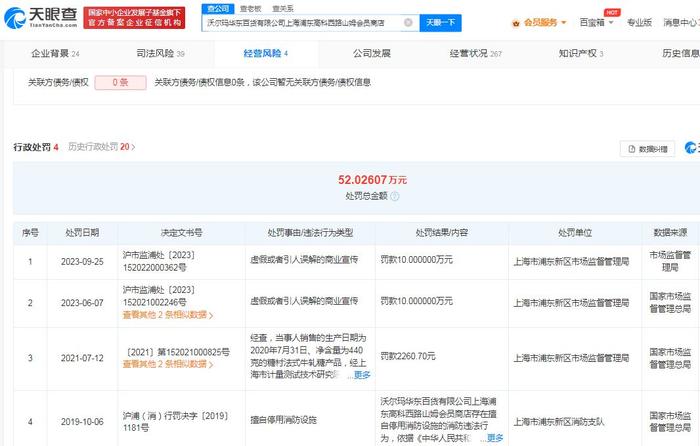700x446 pixels.
Task: Click the 处罚单位 column header
Action: click(x=575, y=233)
